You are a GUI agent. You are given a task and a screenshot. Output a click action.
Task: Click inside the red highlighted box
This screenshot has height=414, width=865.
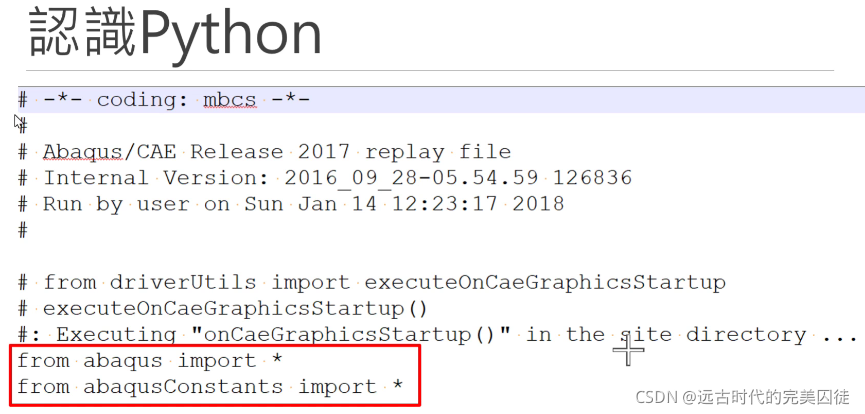tap(215, 374)
